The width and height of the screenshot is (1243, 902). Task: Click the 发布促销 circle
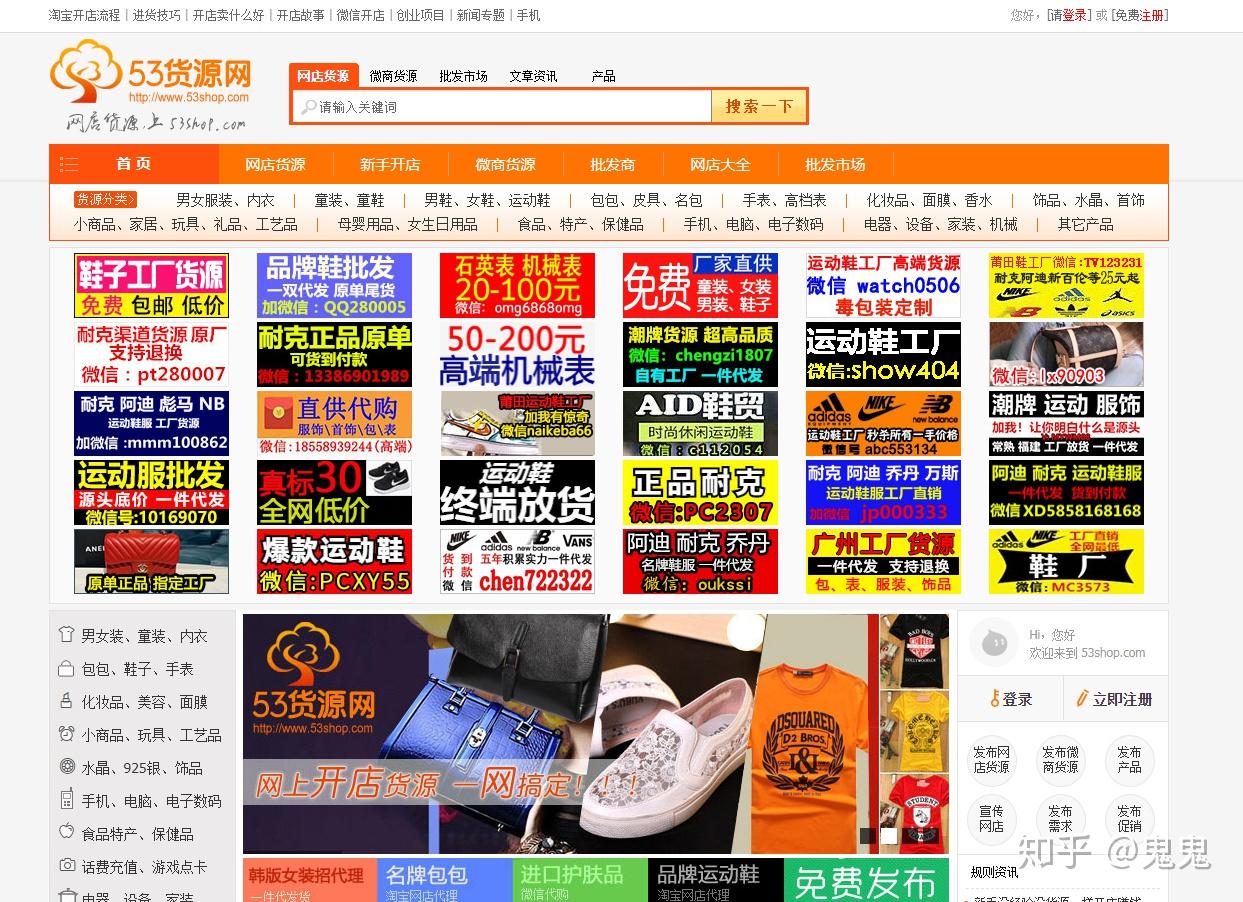click(x=1129, y=818)
